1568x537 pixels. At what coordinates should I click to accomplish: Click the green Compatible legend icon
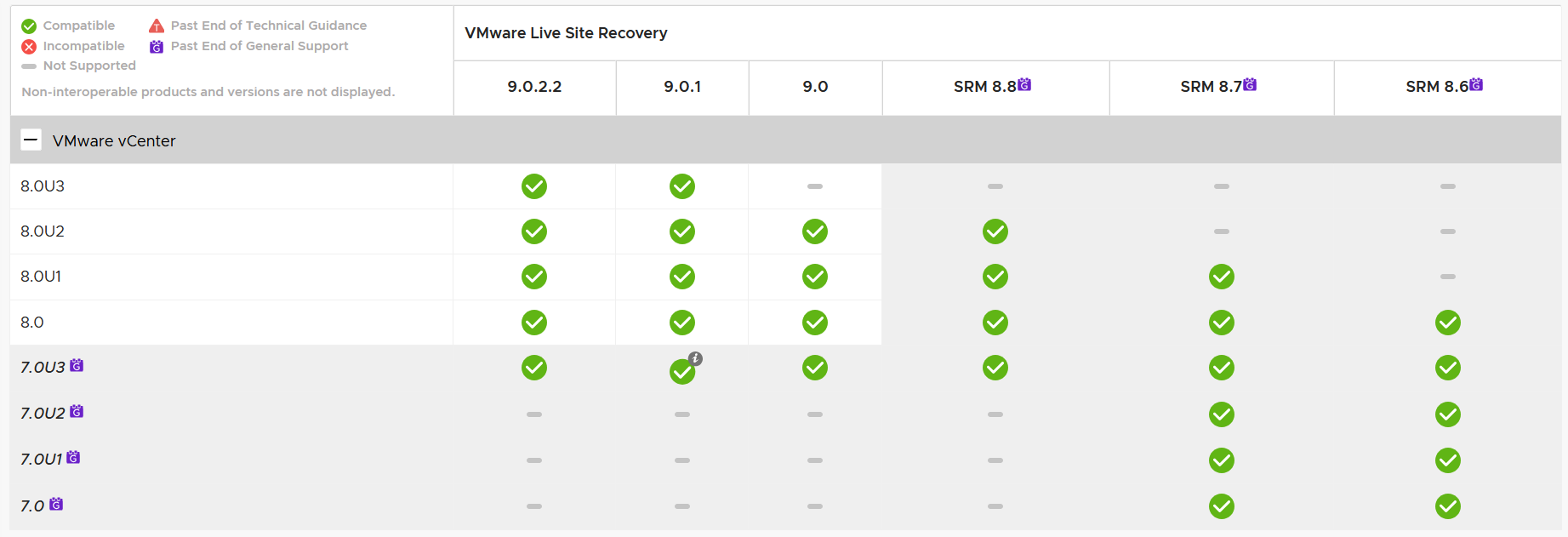coord(29,26)
